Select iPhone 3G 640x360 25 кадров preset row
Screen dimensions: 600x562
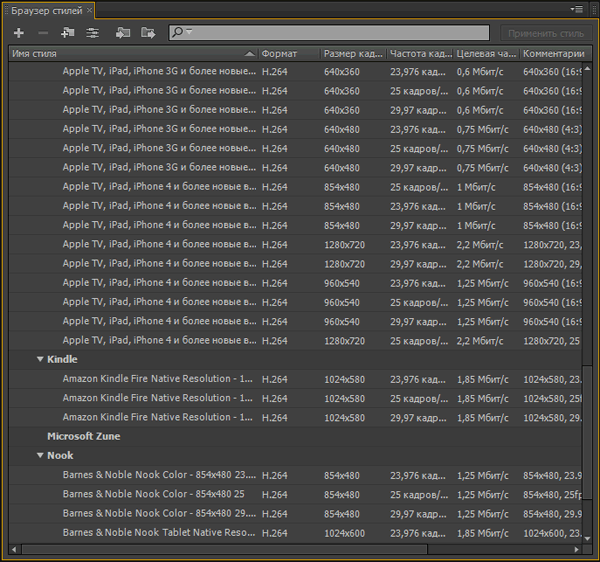point(295,91)
